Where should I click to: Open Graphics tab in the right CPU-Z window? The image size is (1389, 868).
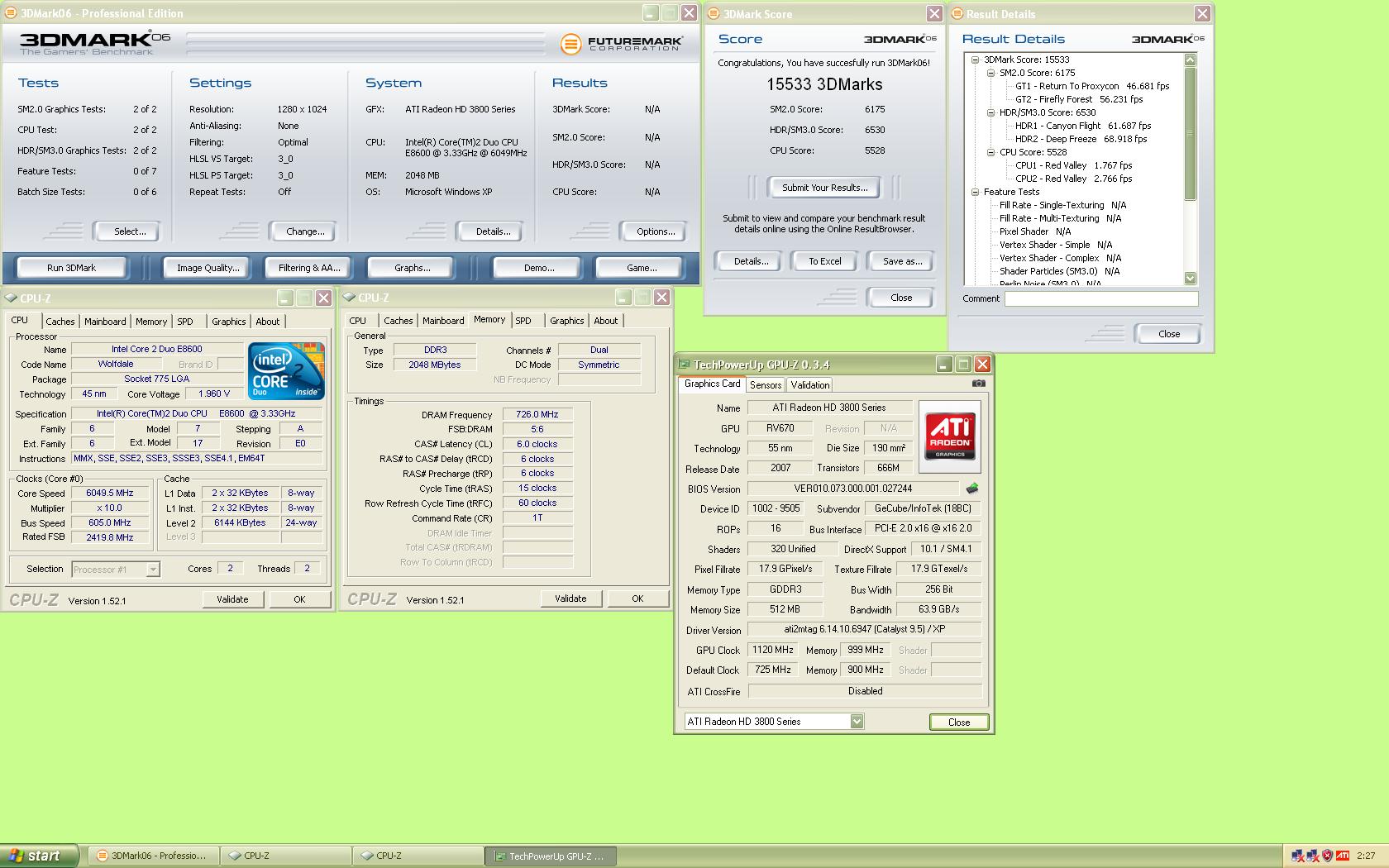point(566,321)
